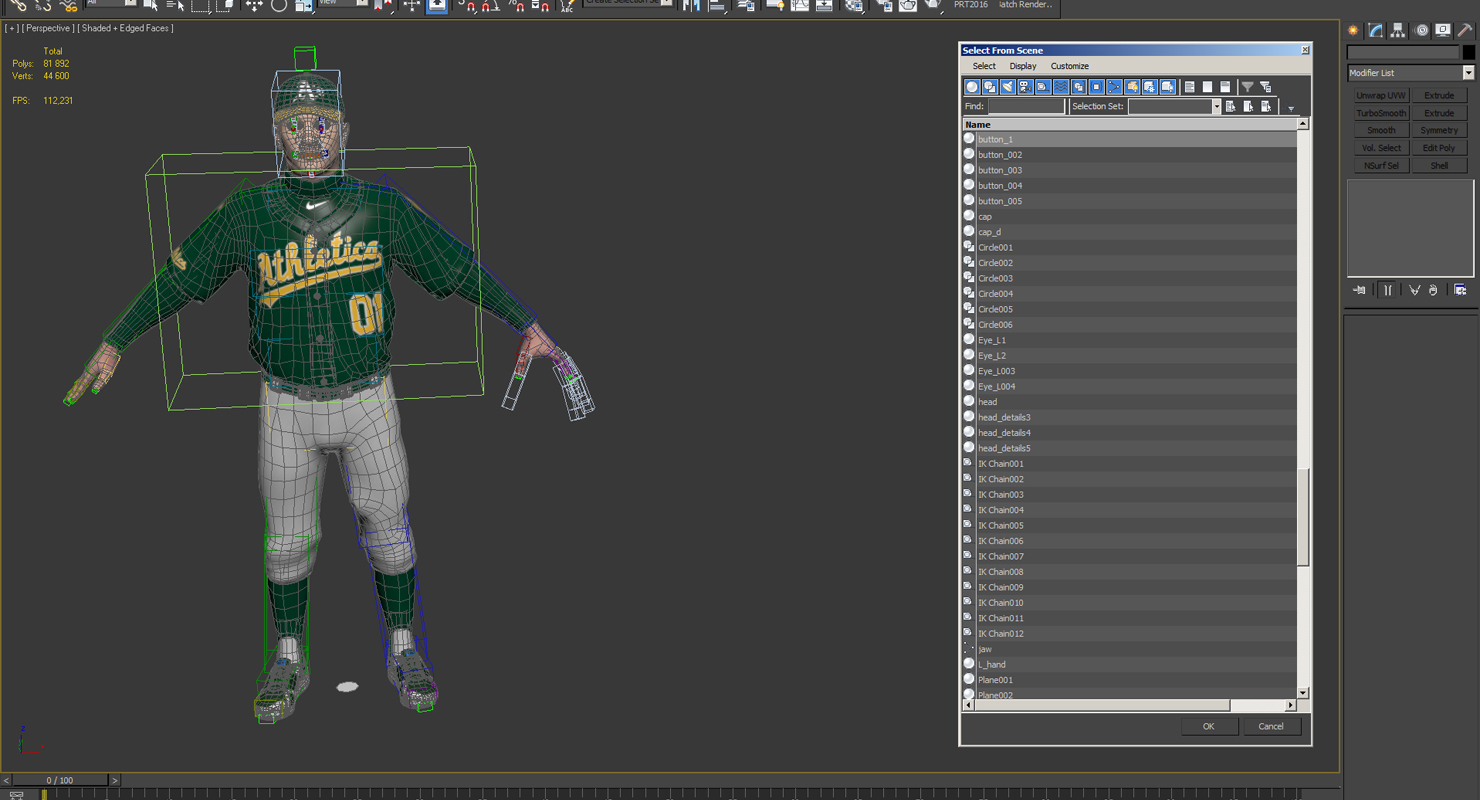Click the Name column header
Screen dimensions: 1480x800
tap(1129, 124)
